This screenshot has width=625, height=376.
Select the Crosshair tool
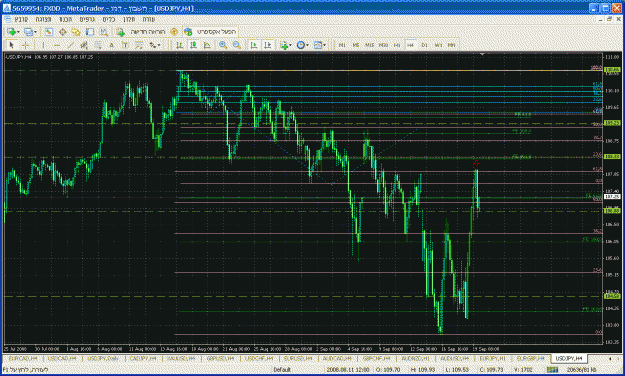[25, 45]
